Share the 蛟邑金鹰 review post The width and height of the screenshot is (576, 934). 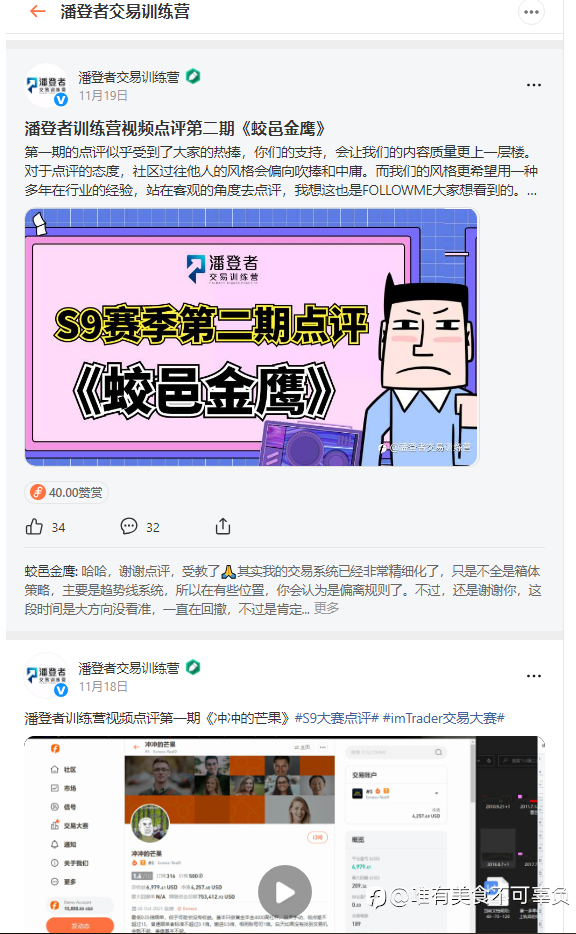pyautogui.click(x=223, y=527)
